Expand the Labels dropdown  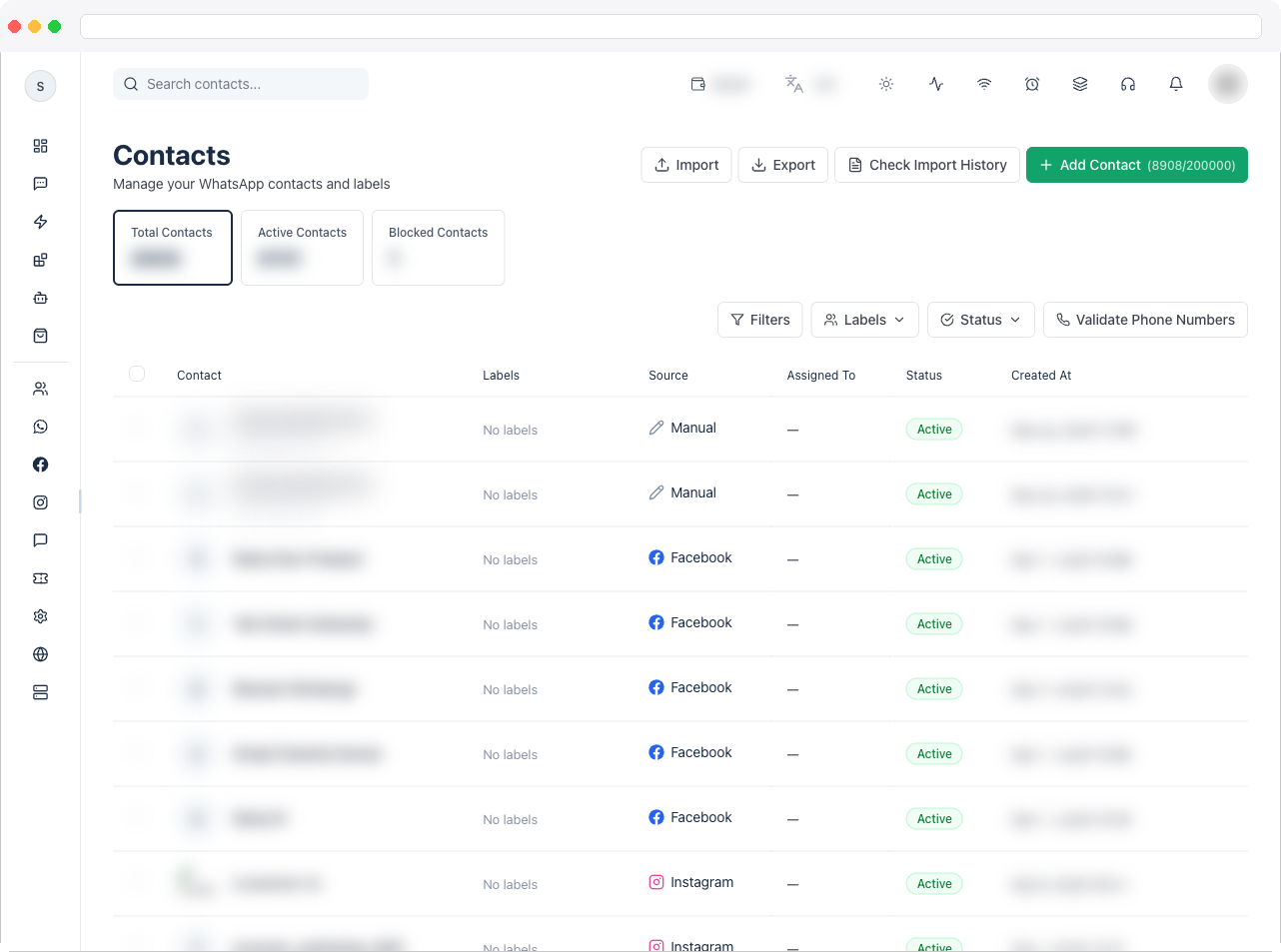point(864,320)
